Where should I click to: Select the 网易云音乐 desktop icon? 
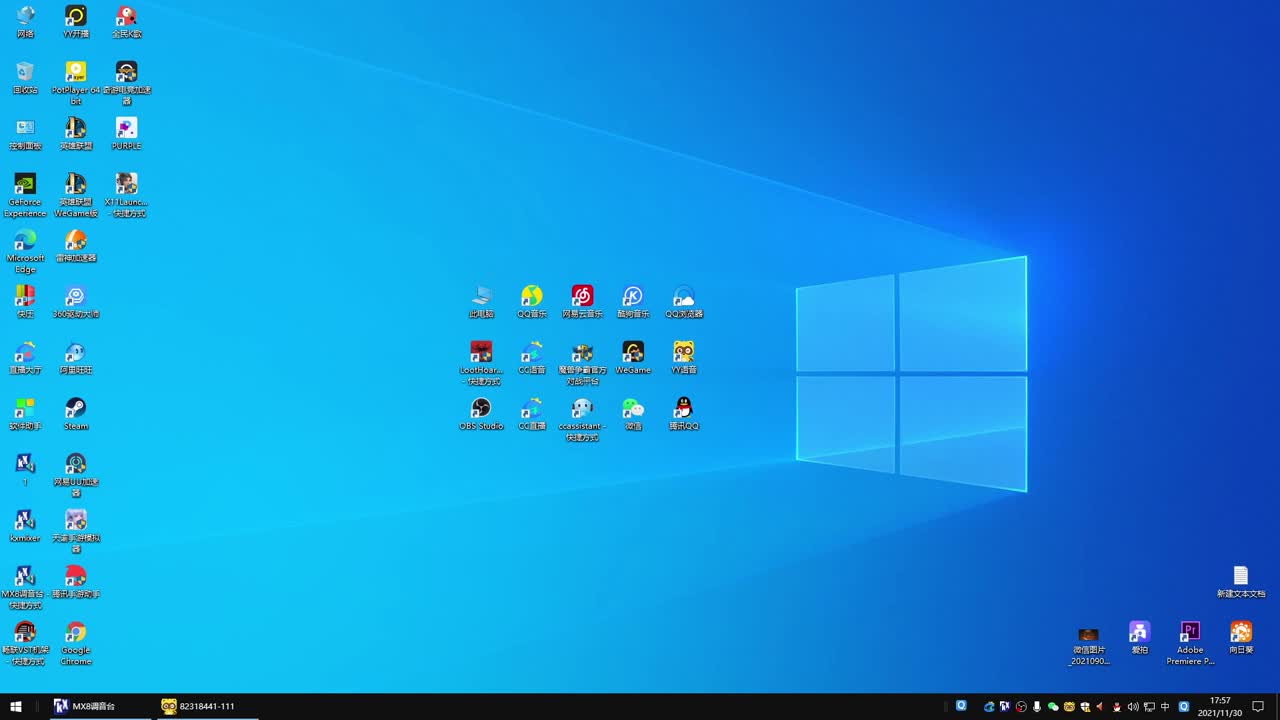pyautogui.click(x=583, y=302)
